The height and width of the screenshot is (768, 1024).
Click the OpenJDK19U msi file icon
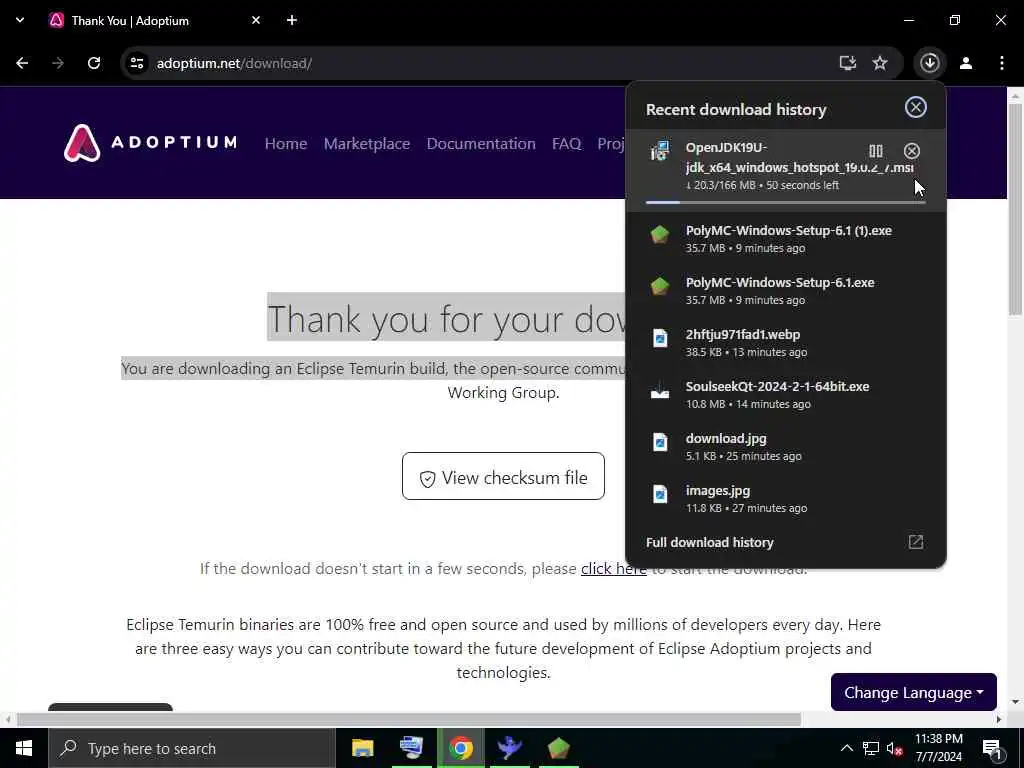[x=660, y=151]
